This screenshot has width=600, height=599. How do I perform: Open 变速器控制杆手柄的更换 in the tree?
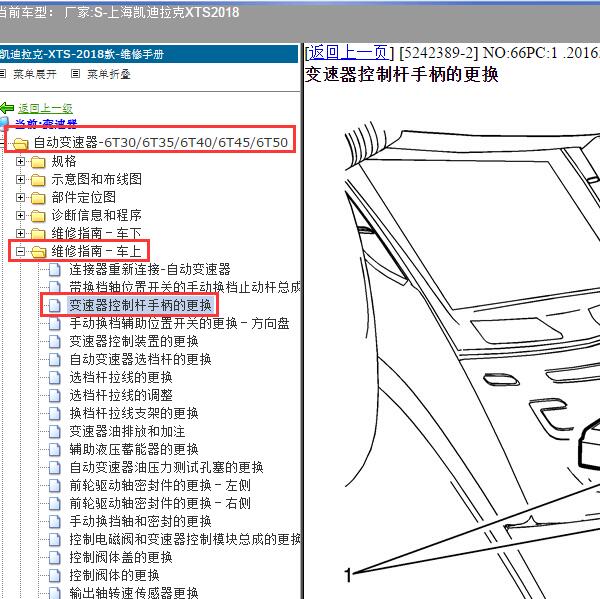140,305
